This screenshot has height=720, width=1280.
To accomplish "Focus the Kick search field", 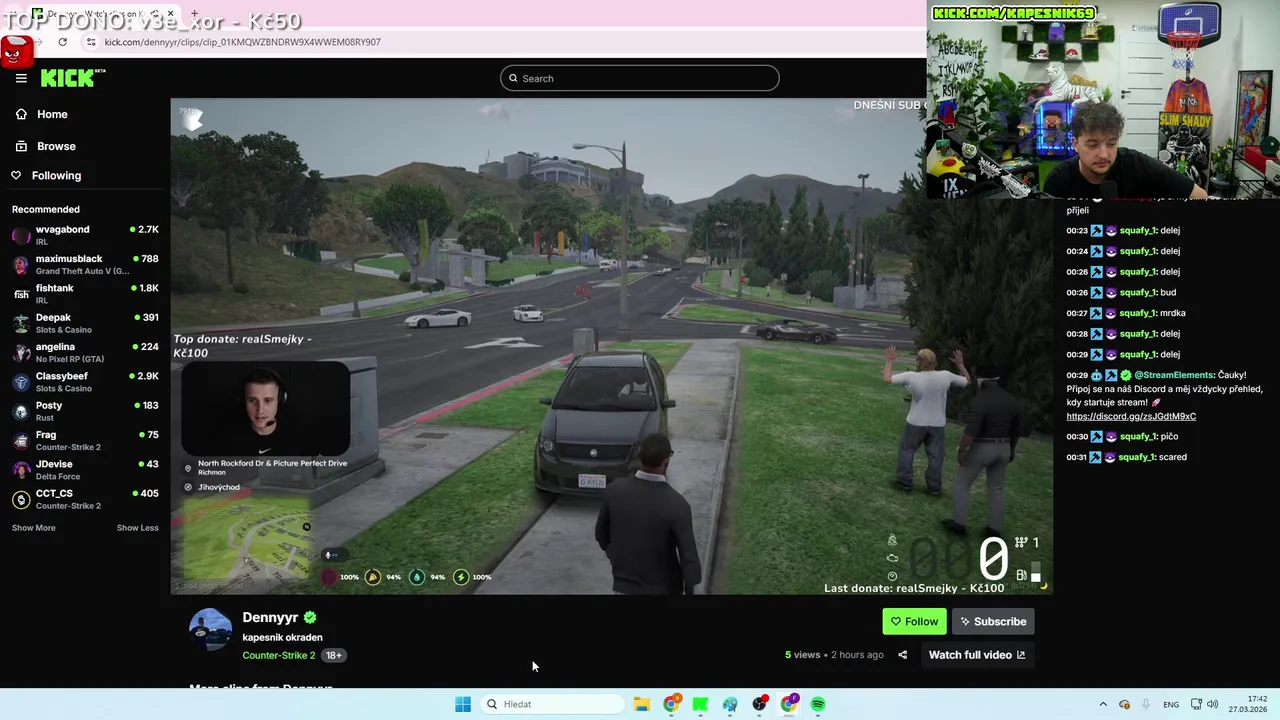I will 640,78.
